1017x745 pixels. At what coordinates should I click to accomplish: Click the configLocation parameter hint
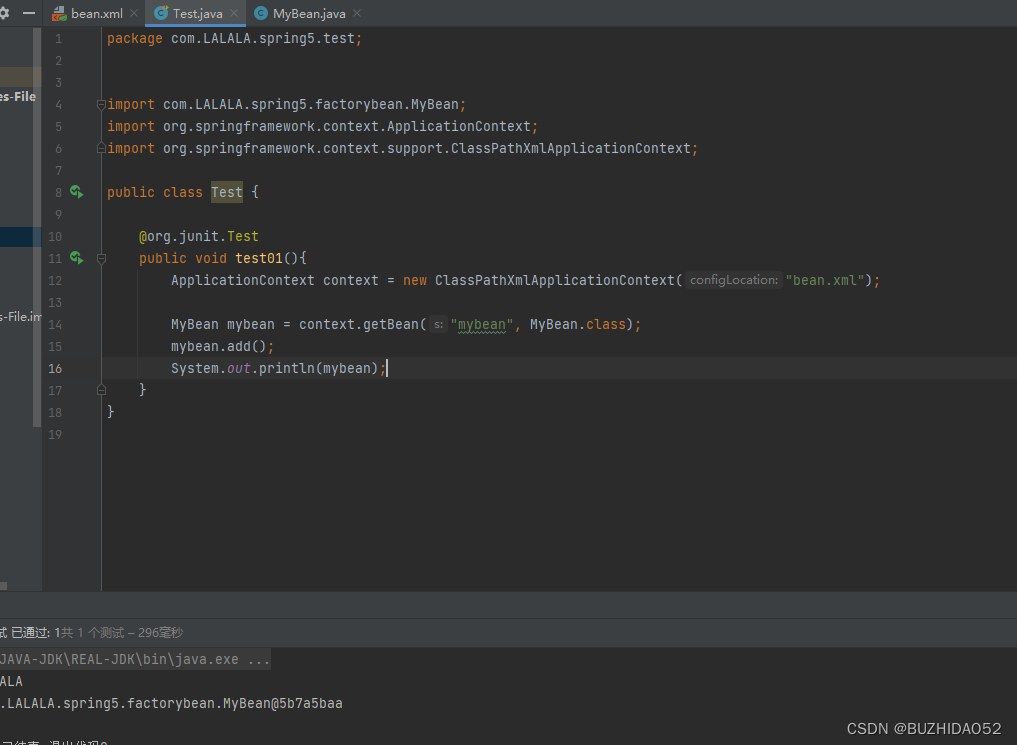[x=734, y=280]
